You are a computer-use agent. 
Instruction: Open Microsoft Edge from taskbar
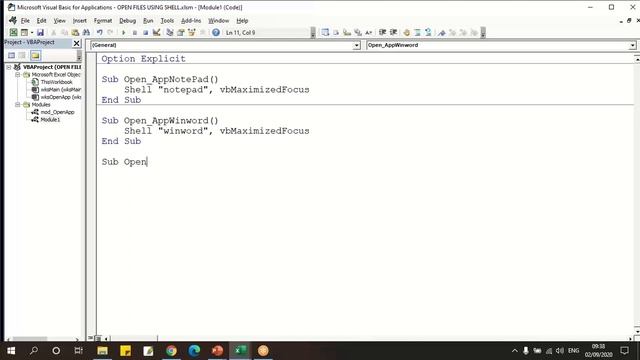[194, 351]
